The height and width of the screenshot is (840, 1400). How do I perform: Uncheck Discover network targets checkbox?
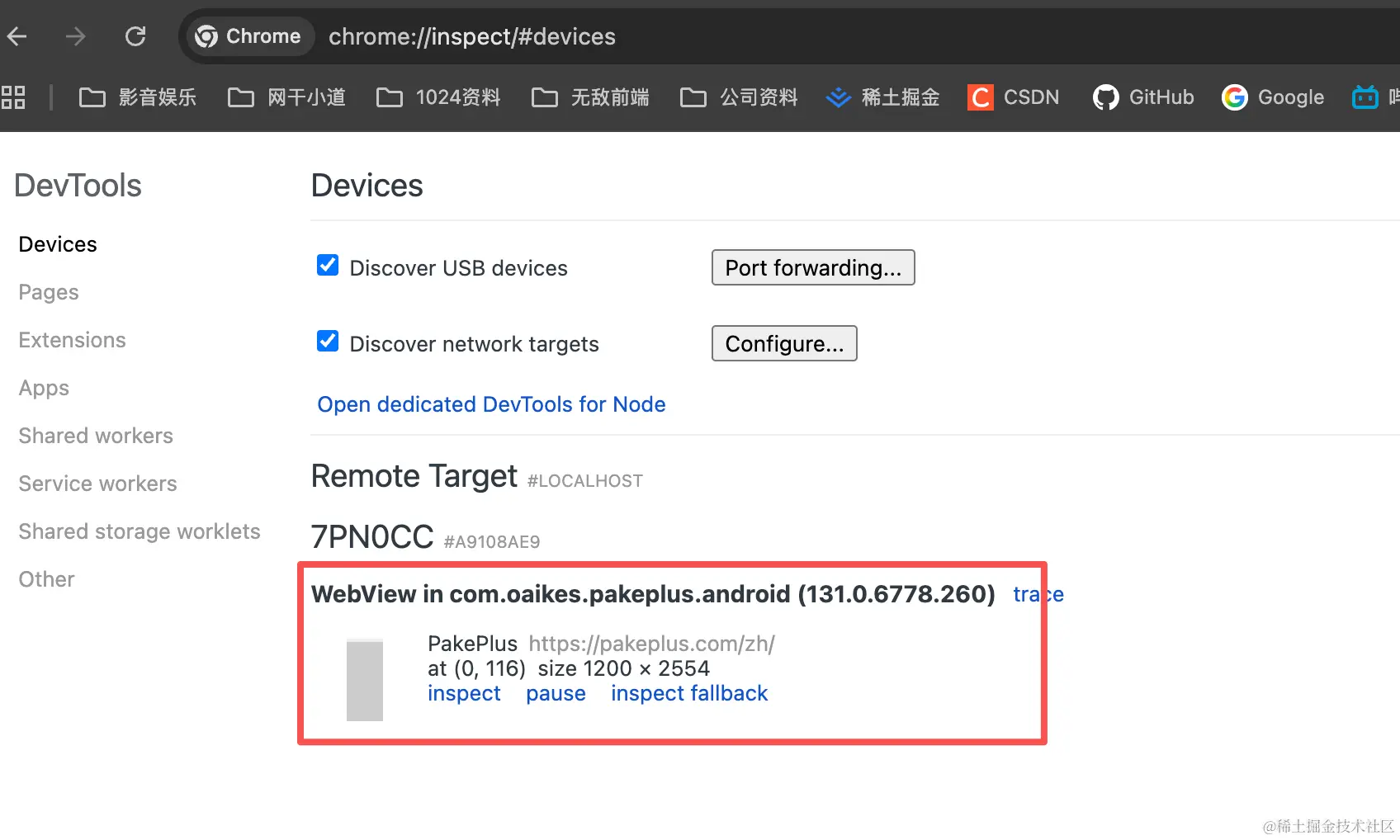(x=328, y=341)
